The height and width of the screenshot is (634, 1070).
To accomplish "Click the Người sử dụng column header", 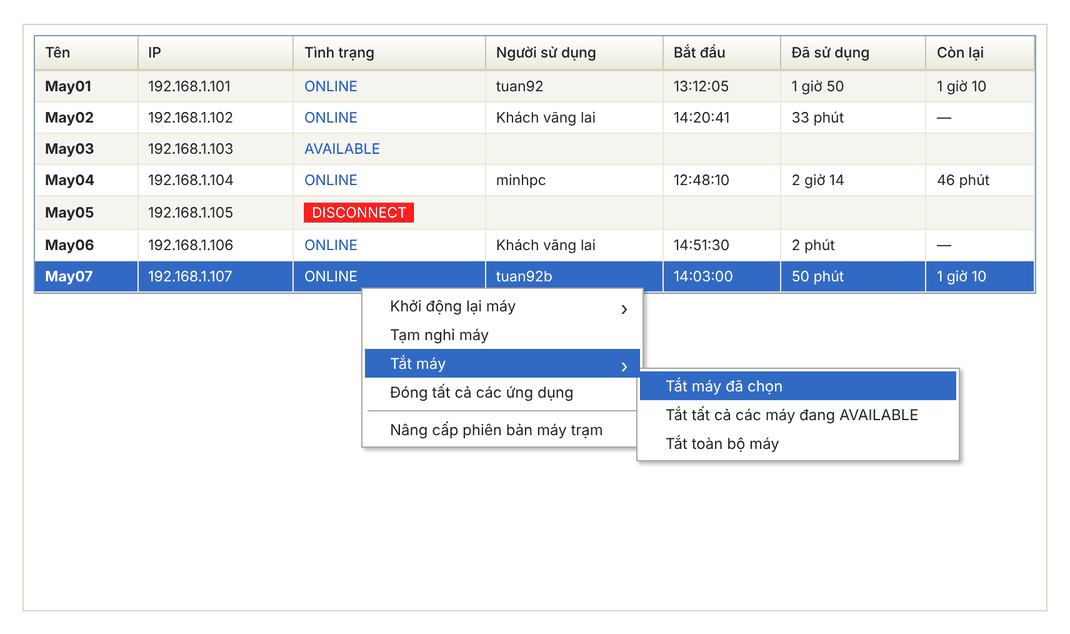I will 574,53.
